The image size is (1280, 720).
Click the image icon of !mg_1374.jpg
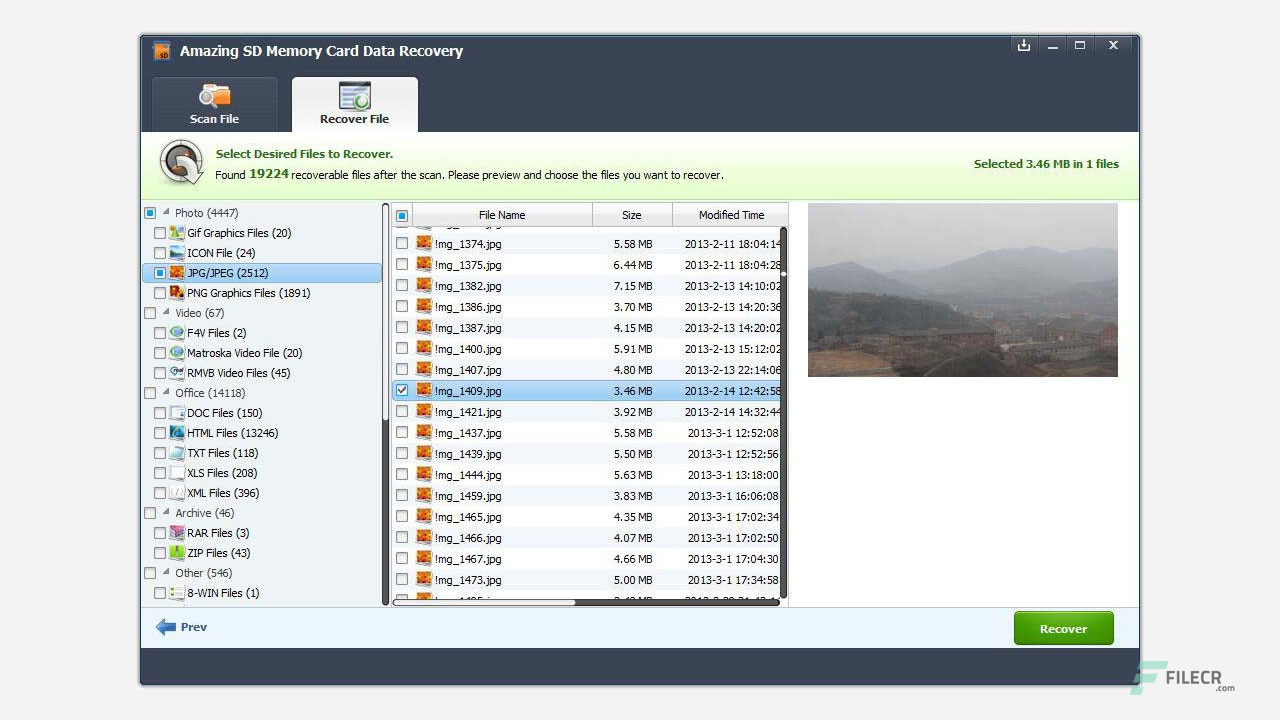click(x=424, y=243)
